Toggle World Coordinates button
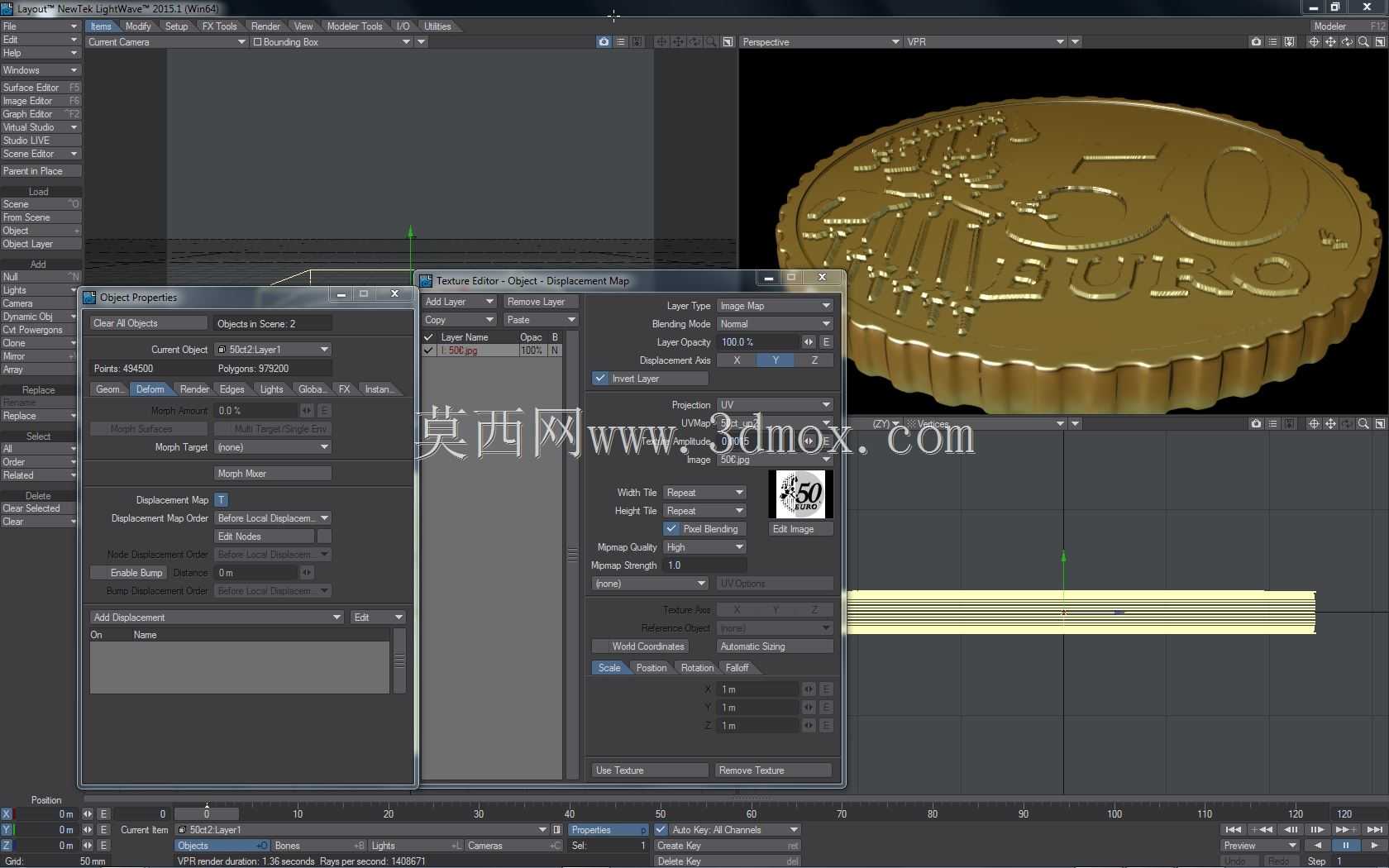The height and width of the screenshot is (868, 1389). tap(639, 646)
